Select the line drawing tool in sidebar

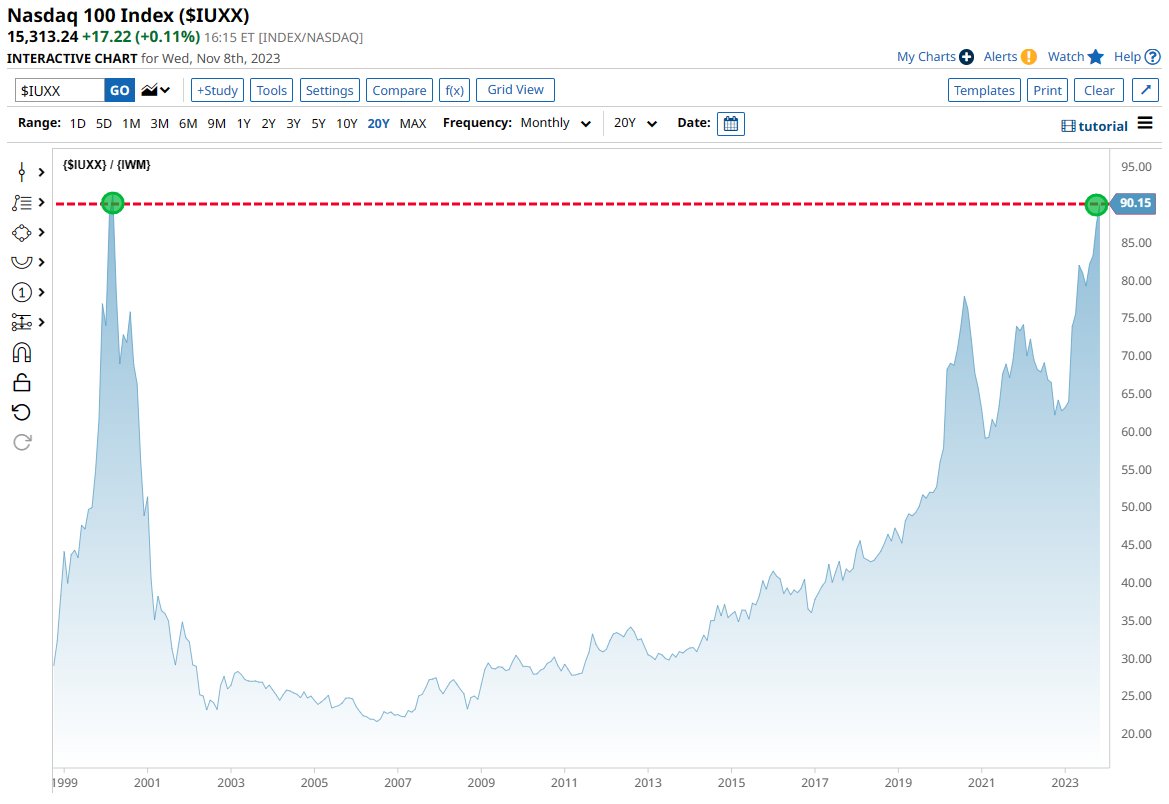22,172
